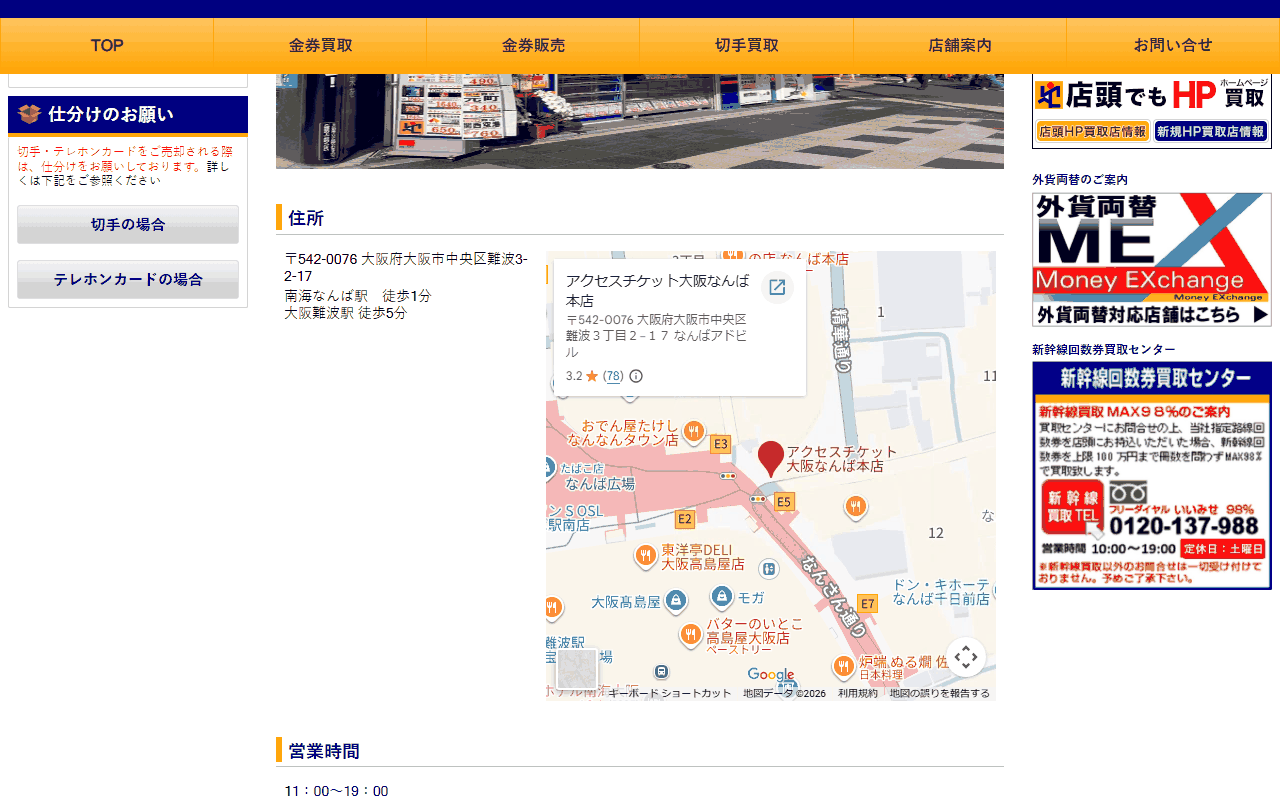
Task: Click the E3 subway exit marker
Action: coord(720,444)
